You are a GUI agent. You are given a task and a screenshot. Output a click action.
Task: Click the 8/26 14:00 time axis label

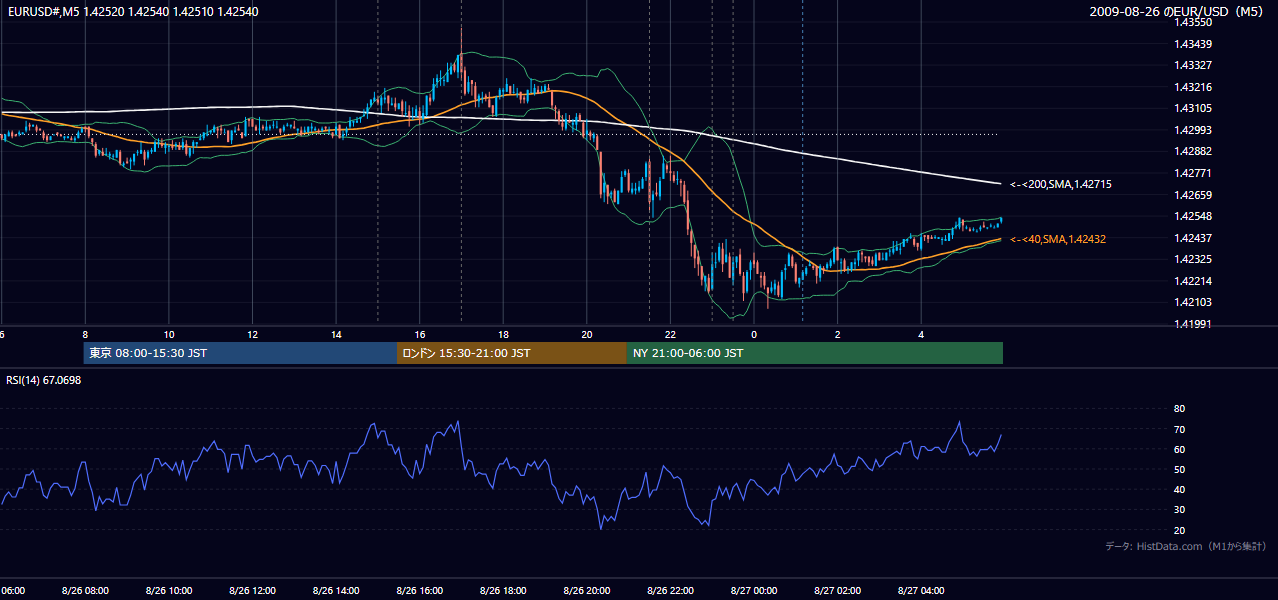pyautogui.click(x=336, y=590)
